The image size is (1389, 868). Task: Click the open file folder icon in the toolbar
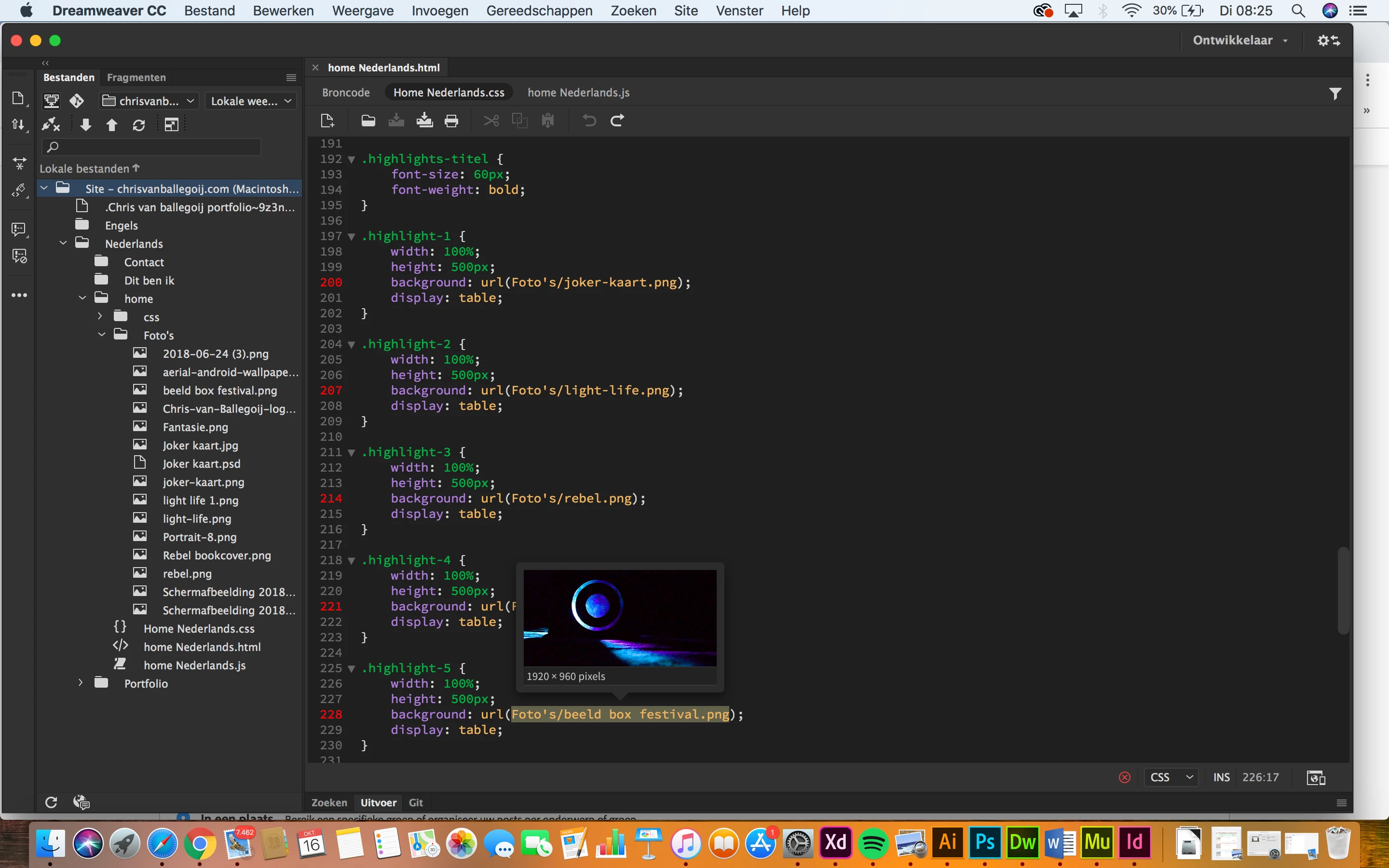pos(368,121)
